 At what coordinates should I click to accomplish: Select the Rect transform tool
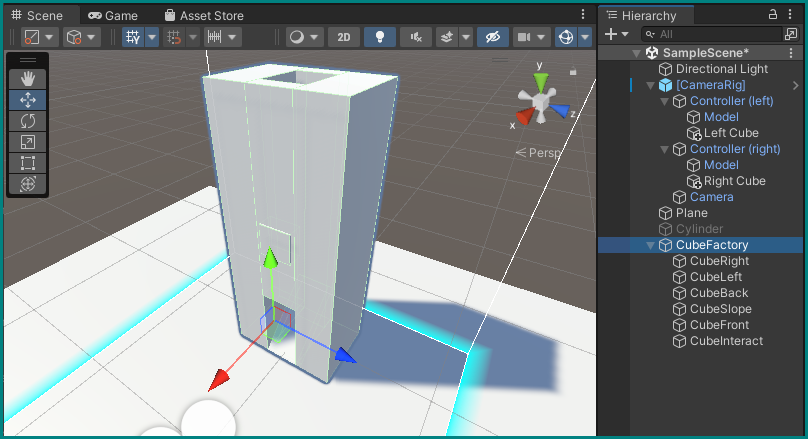pyautogui.click(x=27, y=163)
